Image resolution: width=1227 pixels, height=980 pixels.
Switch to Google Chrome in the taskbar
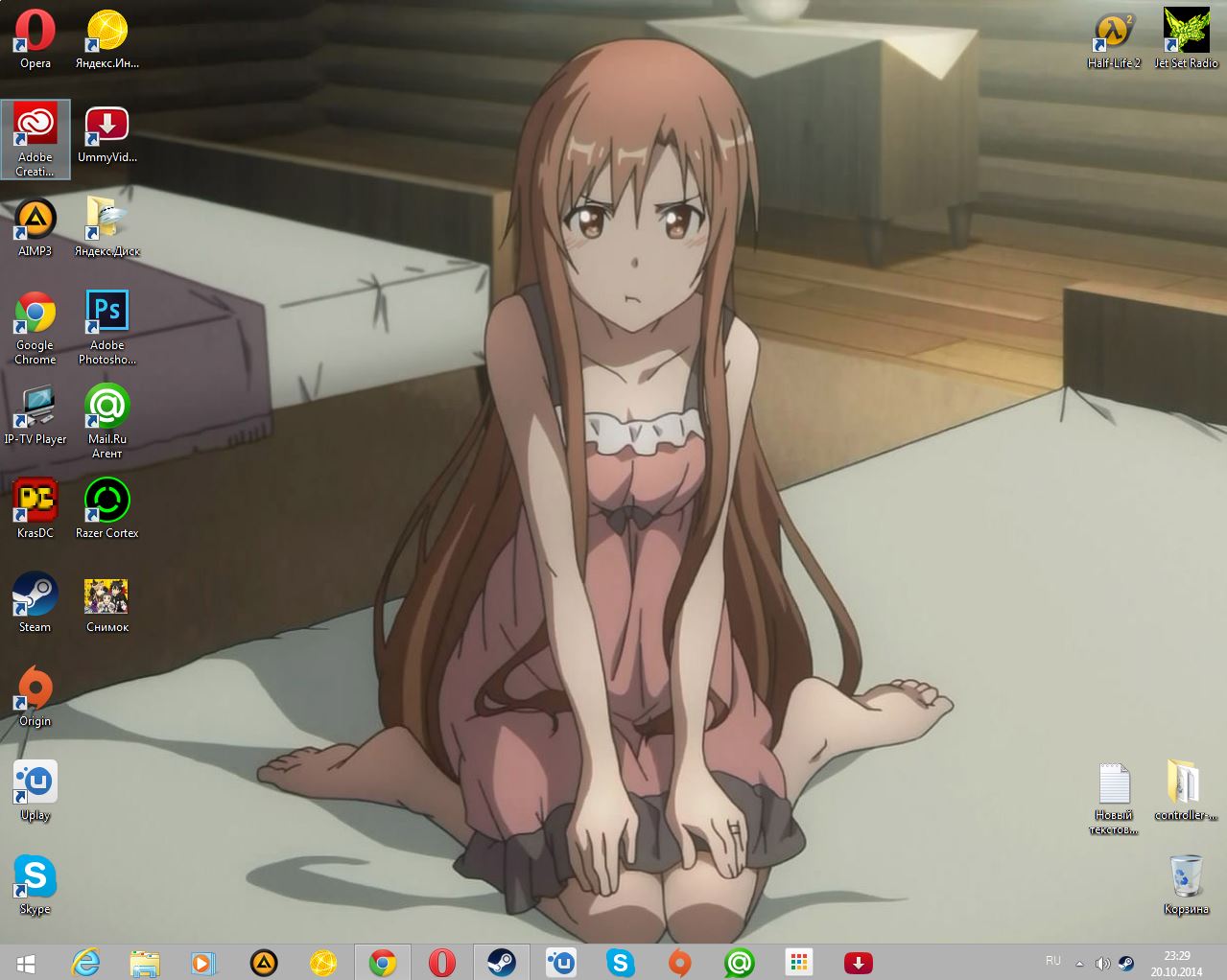click(x=383, y=962)
